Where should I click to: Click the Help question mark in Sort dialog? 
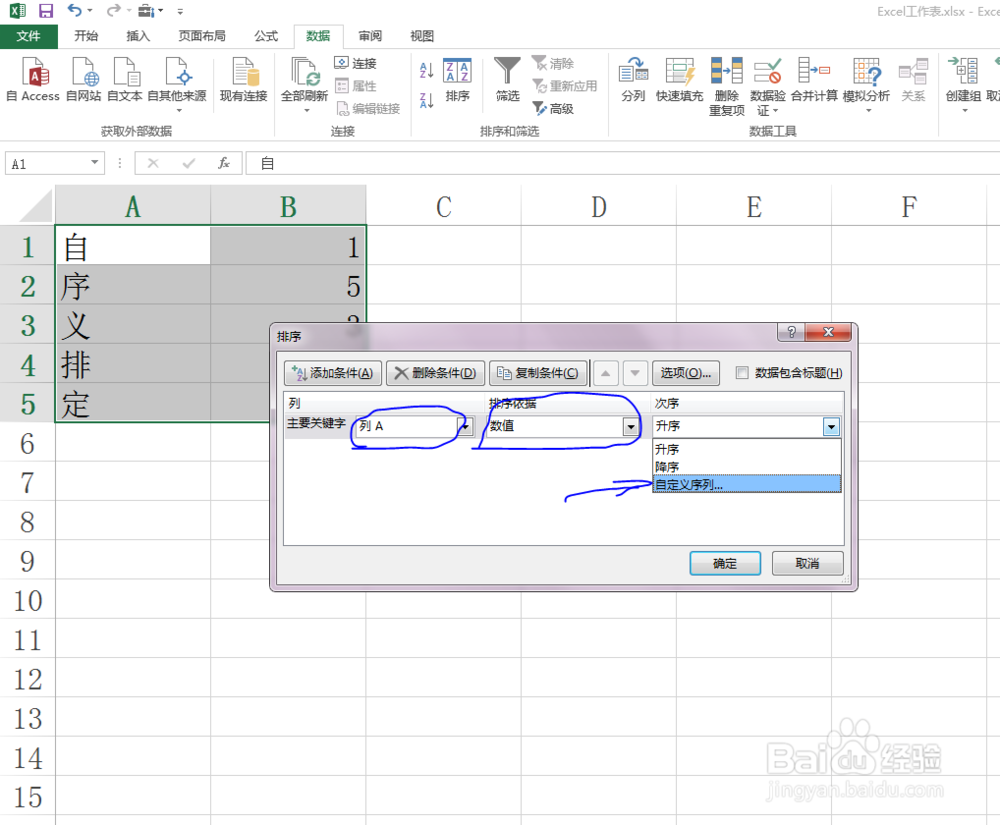791,332
